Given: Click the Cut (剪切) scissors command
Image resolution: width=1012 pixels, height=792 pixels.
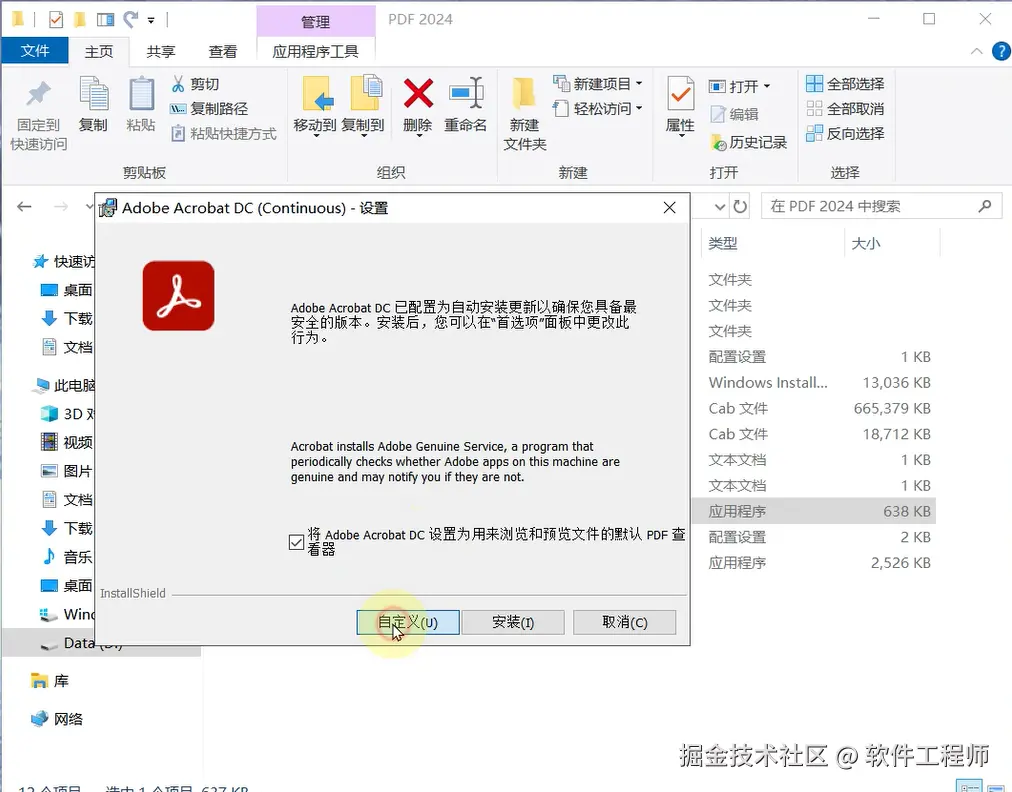Looking at the screenshot, I should (x=196, y=84).
